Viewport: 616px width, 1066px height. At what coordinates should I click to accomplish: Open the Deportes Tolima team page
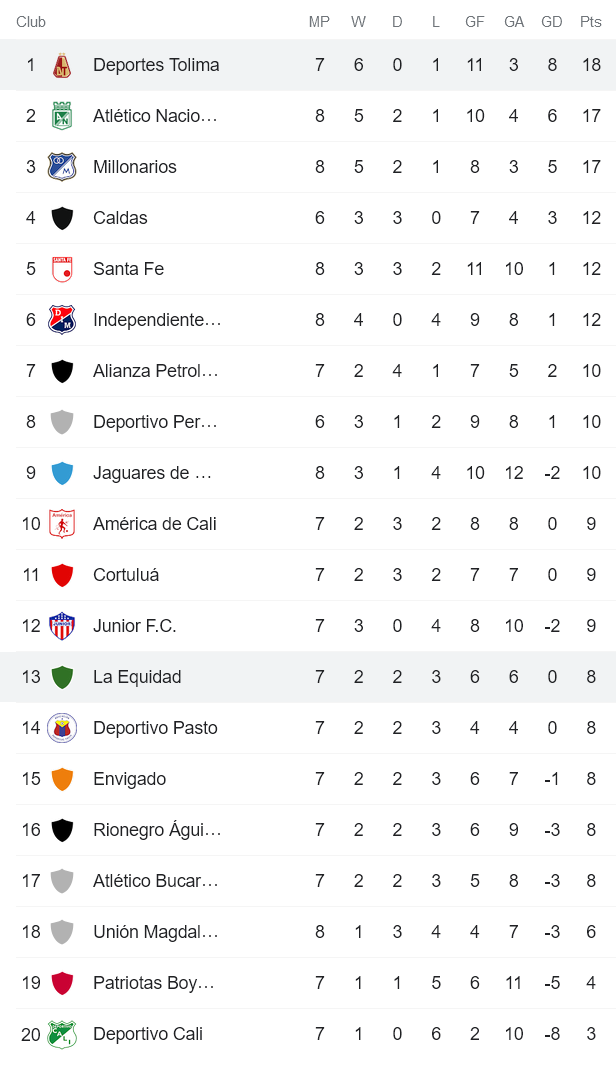tap(156, 64)
